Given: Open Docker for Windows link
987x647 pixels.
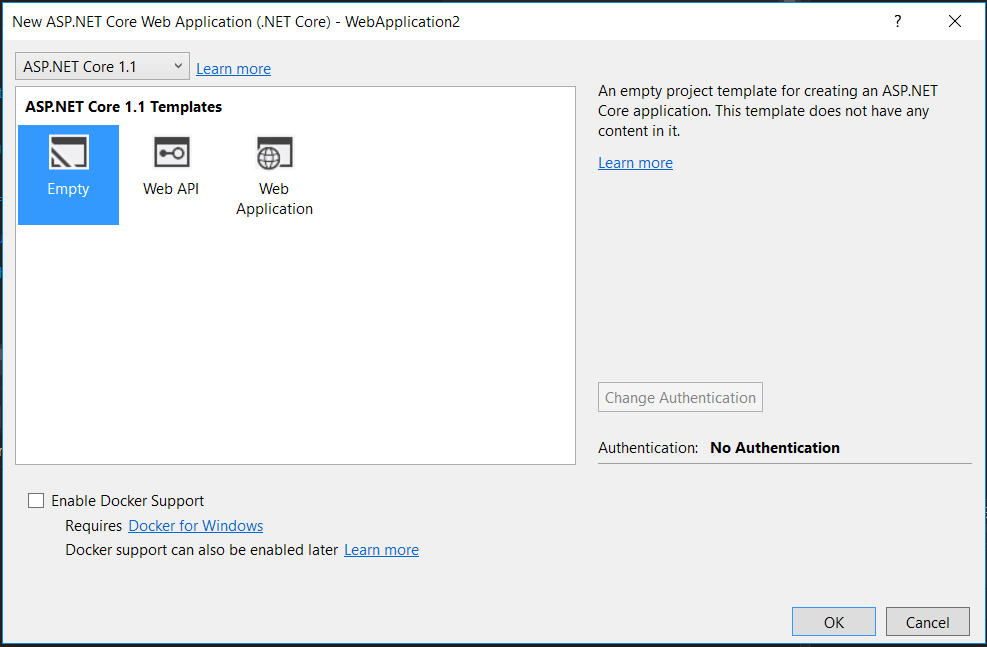Looking at the screenshot, I should [x=195, y=525].
